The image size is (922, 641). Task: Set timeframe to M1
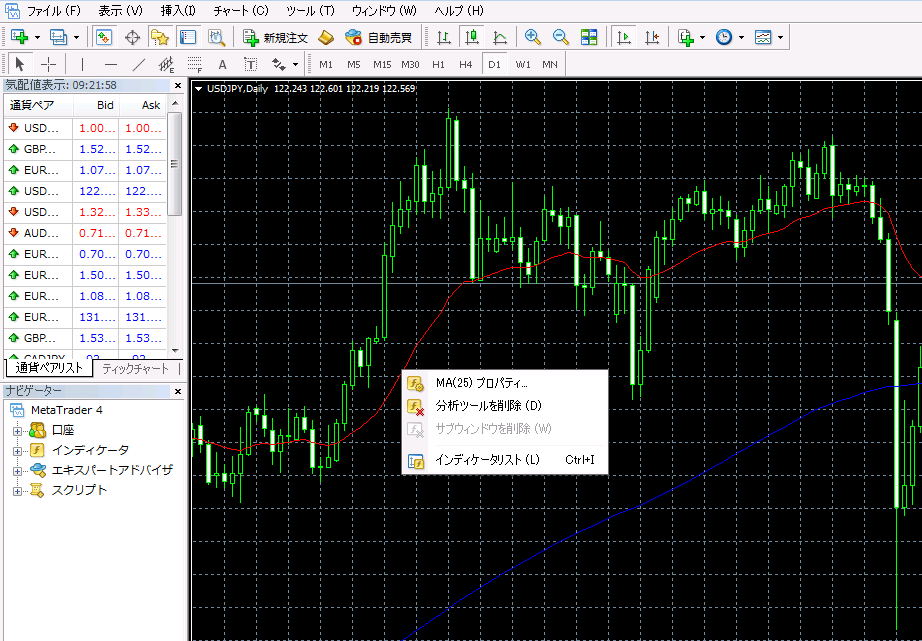click(x=326, y=65)
